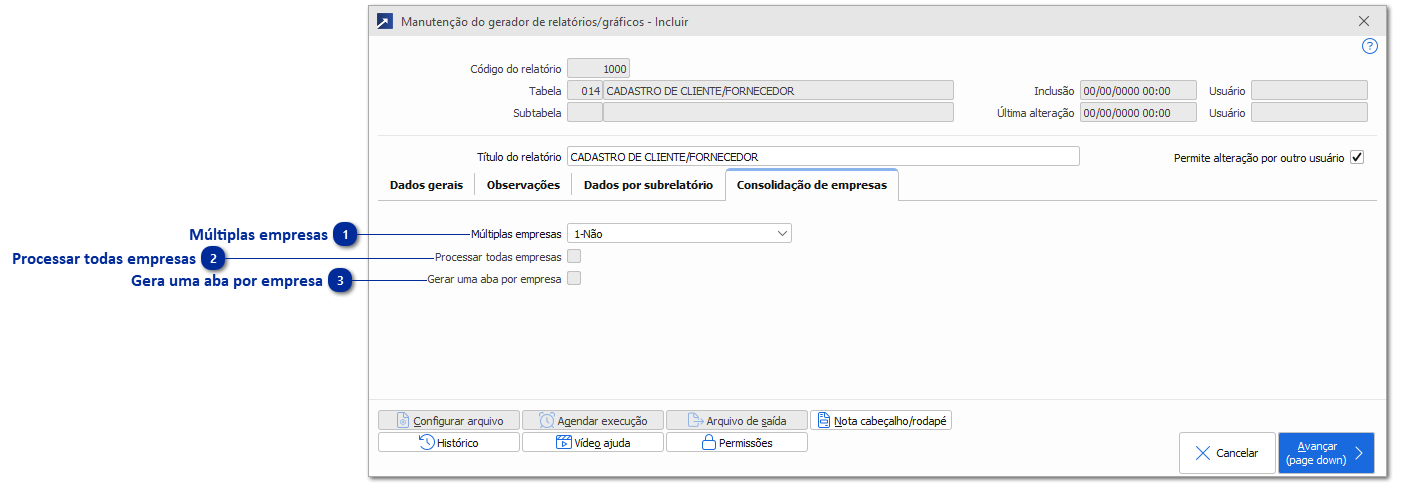Viewport: 1410px width, 493px height.
Task: Open the help question mark icon
Action: pos(1370,46)
